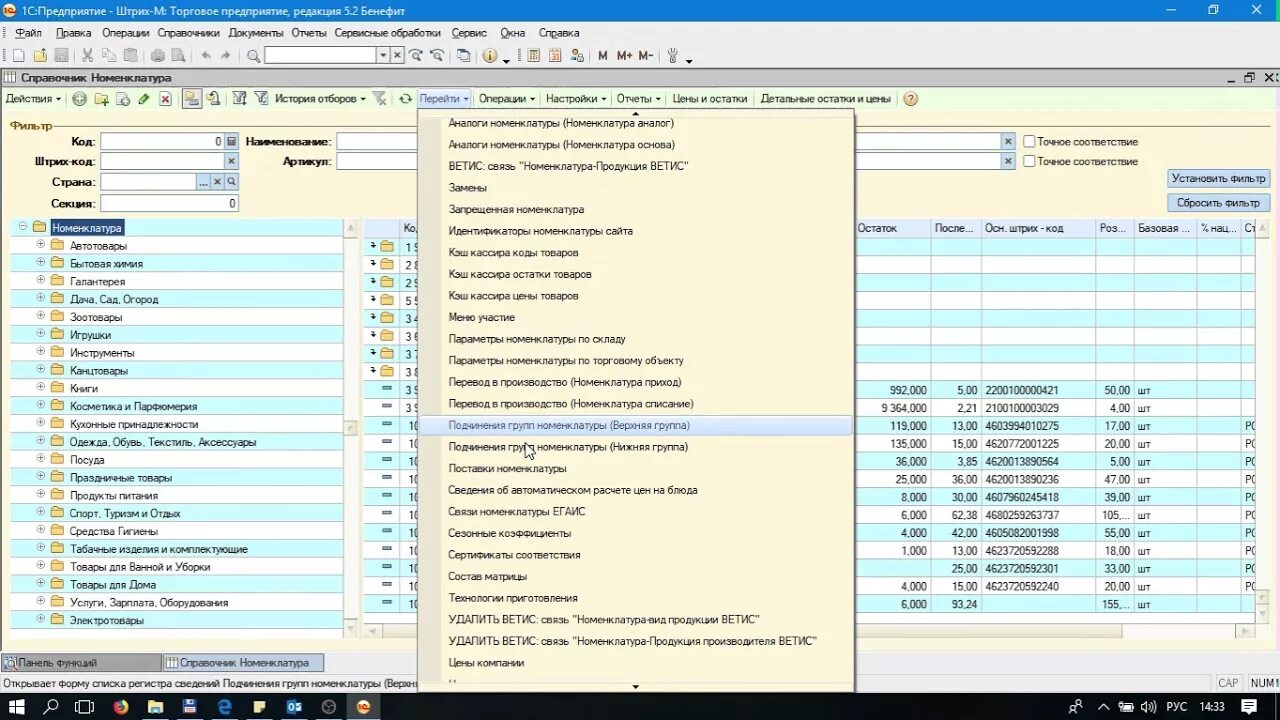Click barcode cell 4620772001225

point(1038,444)
